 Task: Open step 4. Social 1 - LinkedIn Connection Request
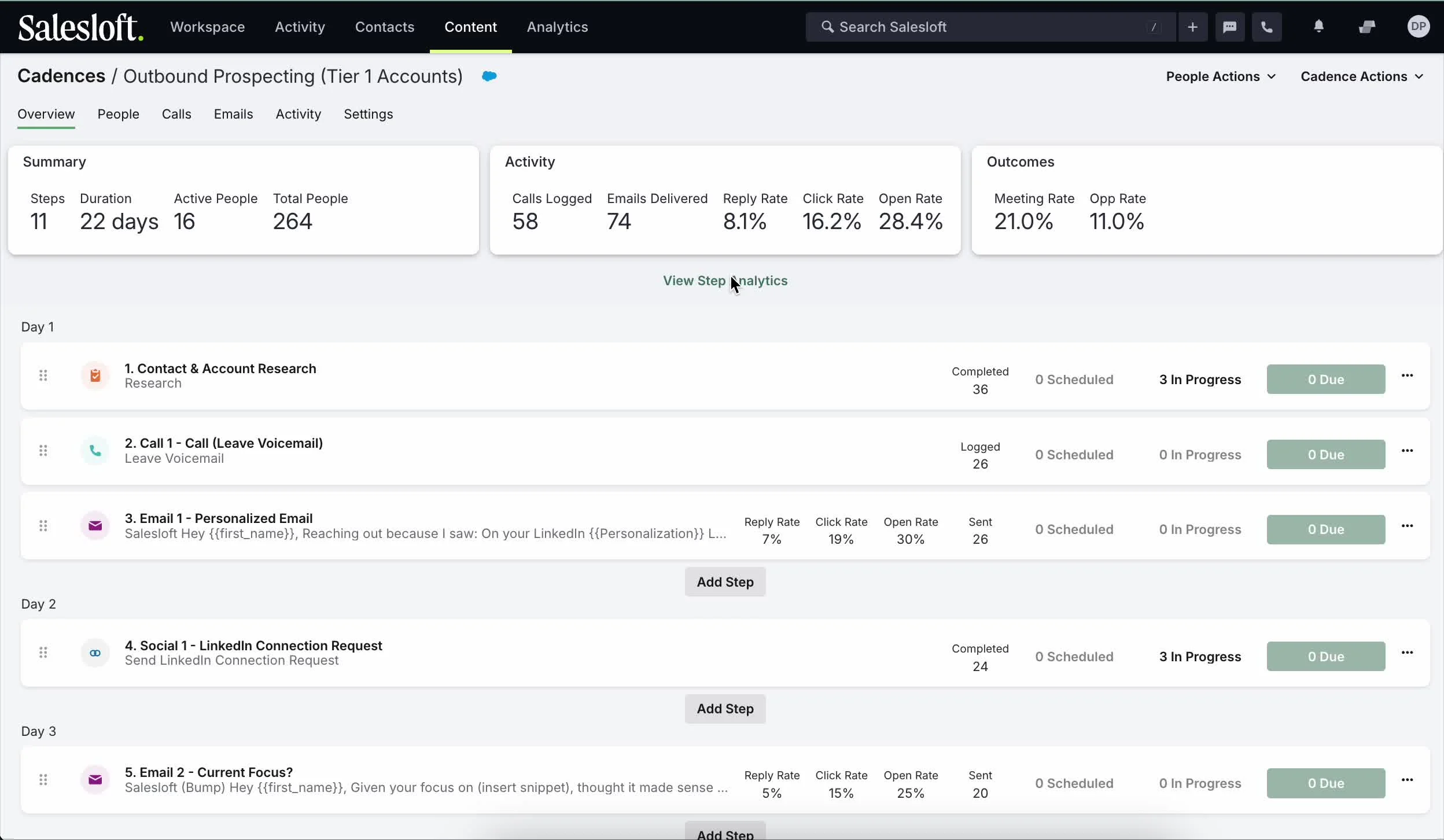pyautogui.click(x=253, y=646)
